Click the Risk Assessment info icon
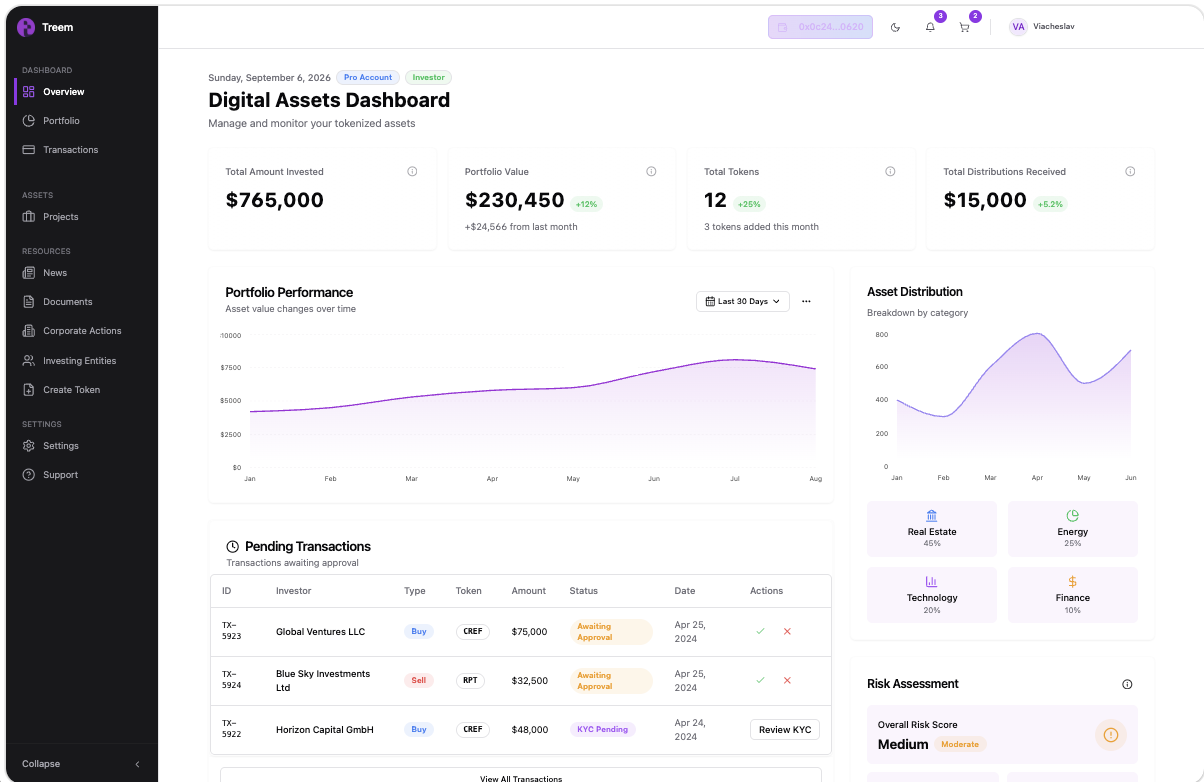1204x782 pixels. (1127, 684)
